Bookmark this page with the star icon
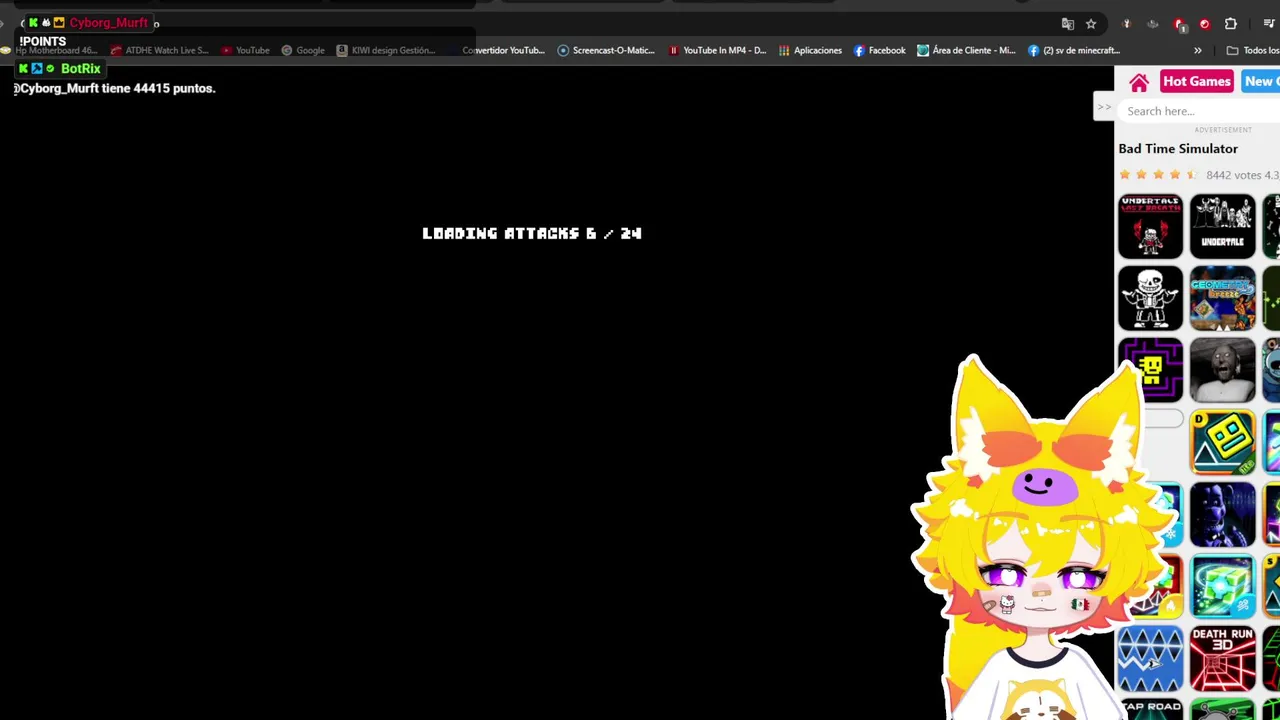Image resolution: width=1280 pixels, height=720 pixels. [x=1091, y=24]
